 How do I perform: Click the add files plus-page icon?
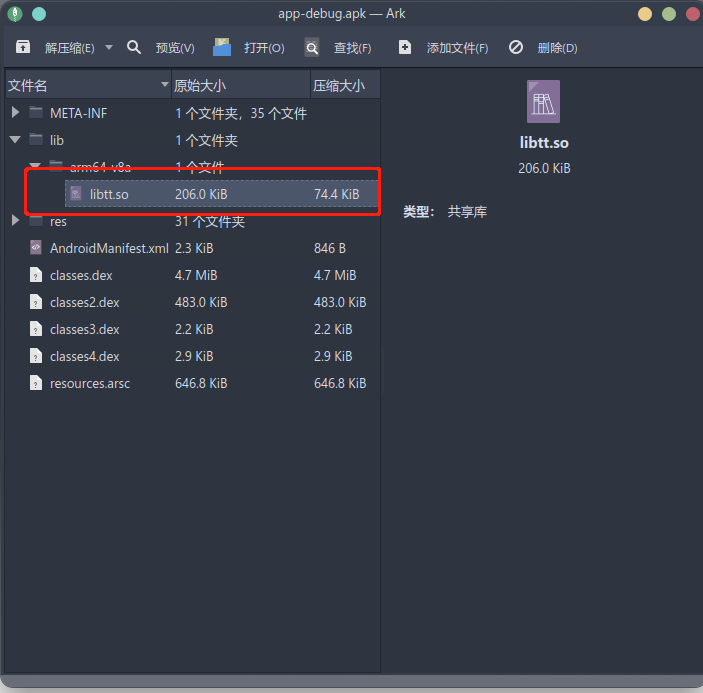(x=404, y=47)
